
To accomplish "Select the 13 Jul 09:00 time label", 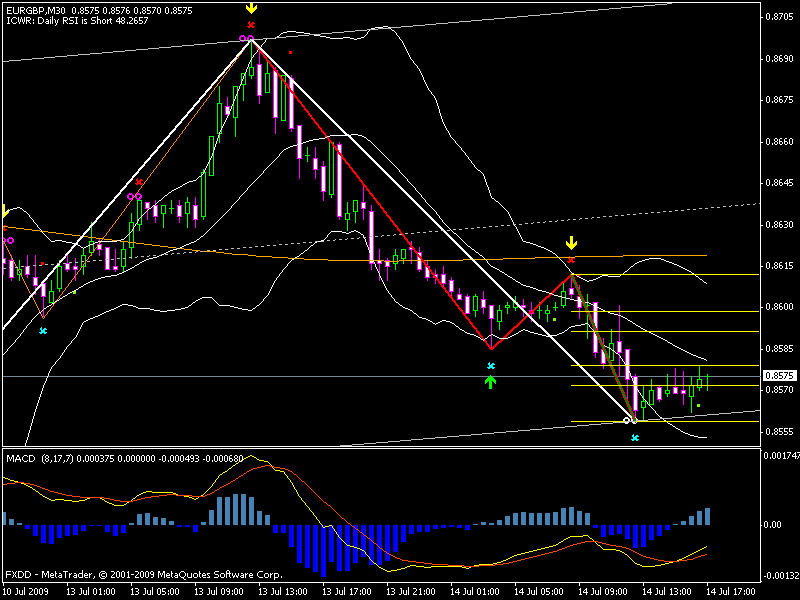I will click(219, 592).
